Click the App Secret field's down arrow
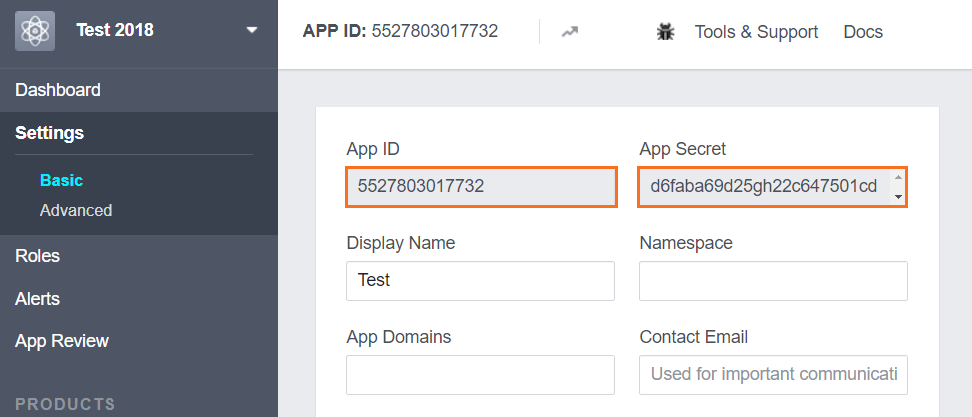Viewport: 972px width, 417px height. pos(898,197)
